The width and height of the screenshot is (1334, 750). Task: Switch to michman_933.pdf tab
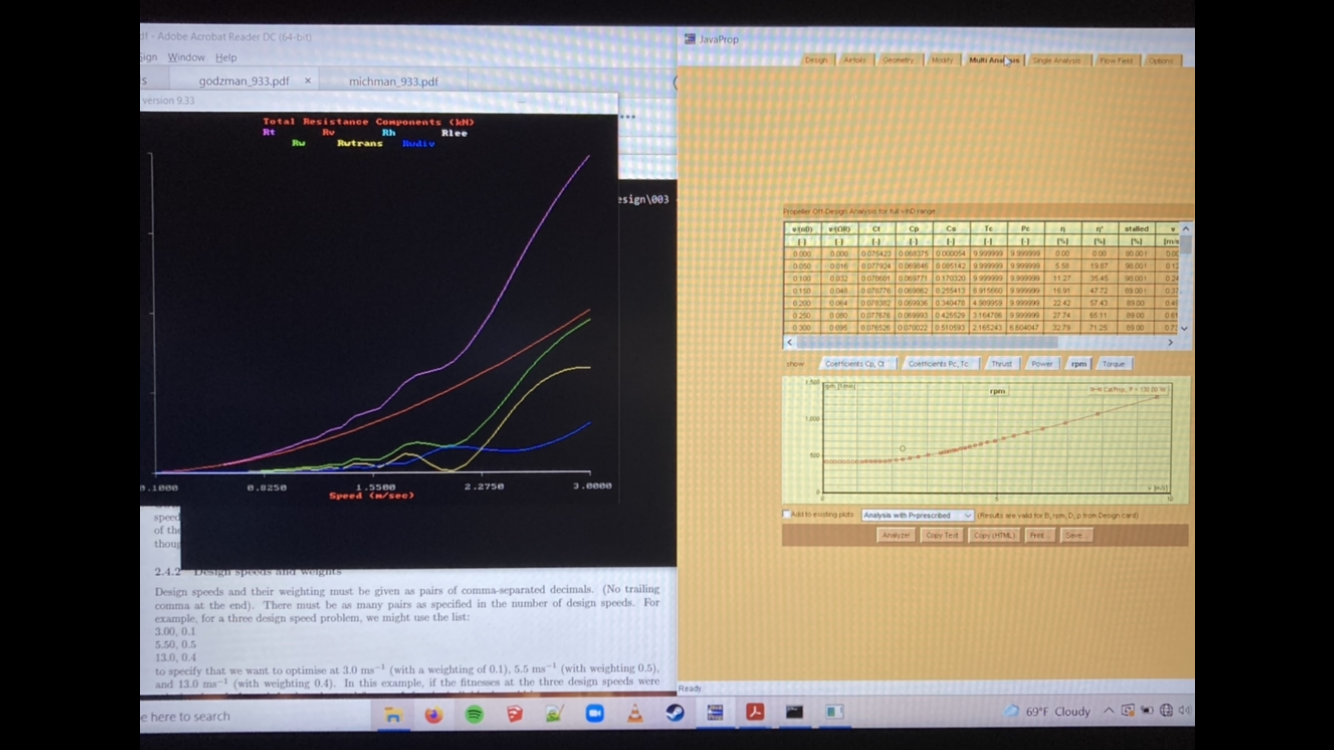pos(393,81)
